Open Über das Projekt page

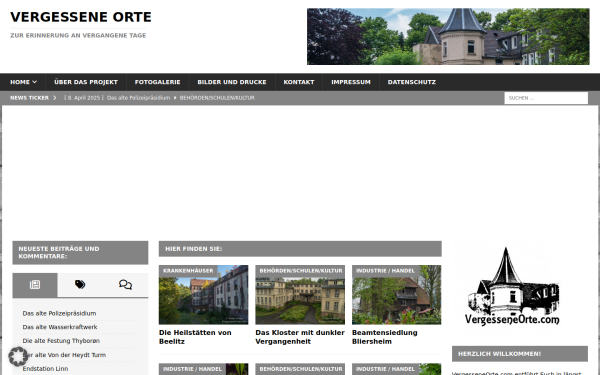pyautogui.click(x=86, y=82)
